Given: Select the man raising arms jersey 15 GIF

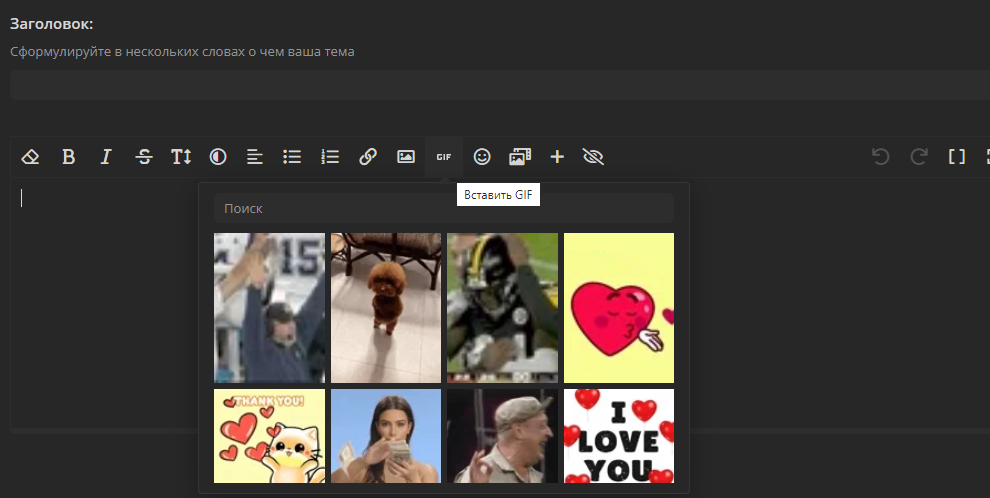Looking at the screenshot, I should 270,308.
